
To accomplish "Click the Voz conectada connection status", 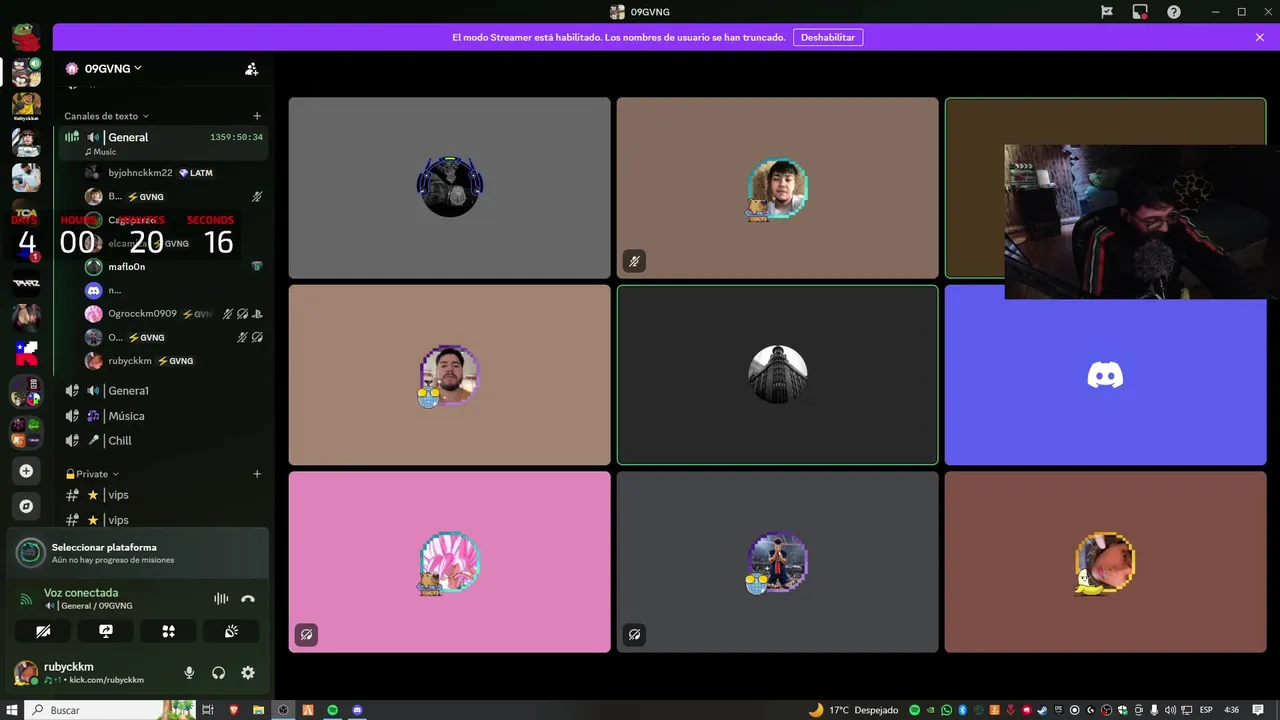I will pyautogui.click(x=81, y=593).
